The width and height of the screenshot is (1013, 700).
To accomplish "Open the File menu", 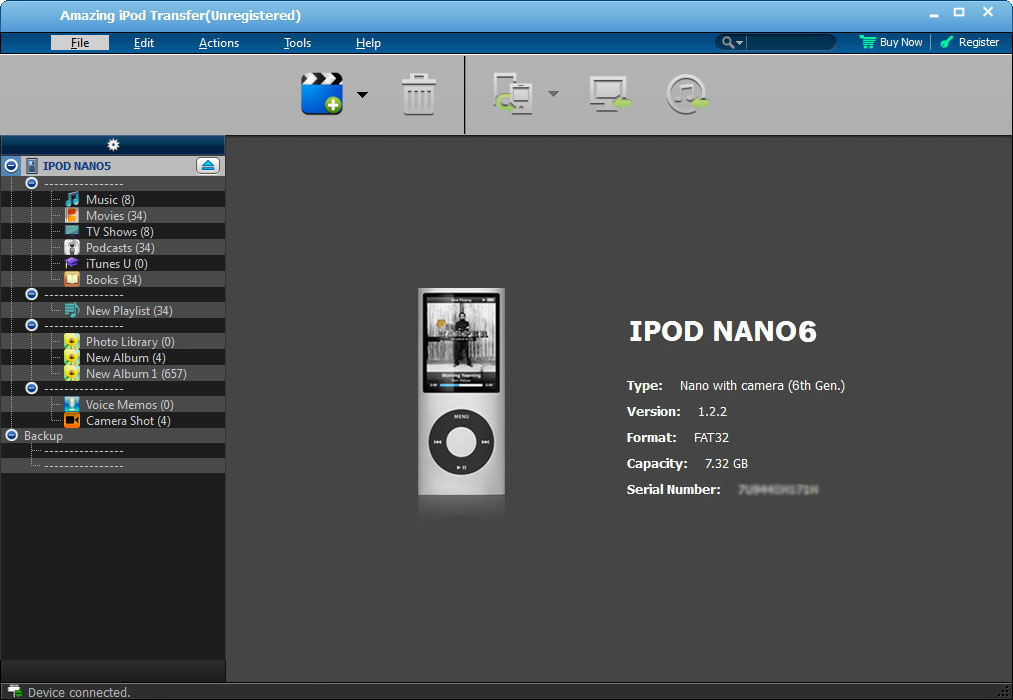I will (80, 43).
